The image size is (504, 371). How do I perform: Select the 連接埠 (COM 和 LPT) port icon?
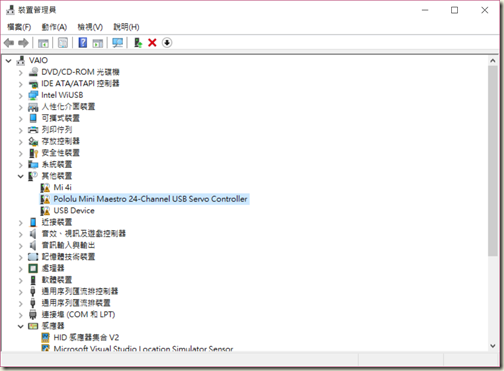[x=33, y=314]
